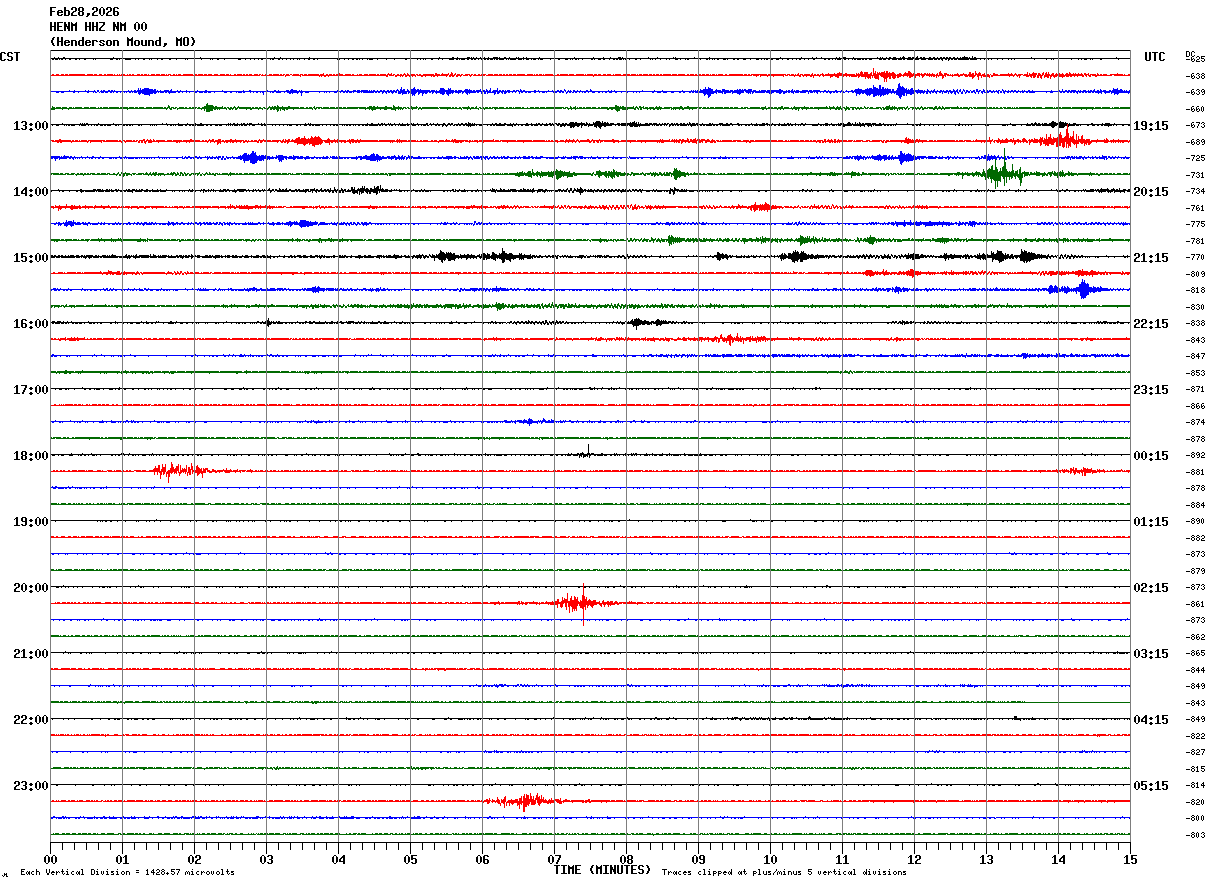This screenshot has width=1210, height=886.
Task: Click DC offset value -800
Action: [1194, 819]
